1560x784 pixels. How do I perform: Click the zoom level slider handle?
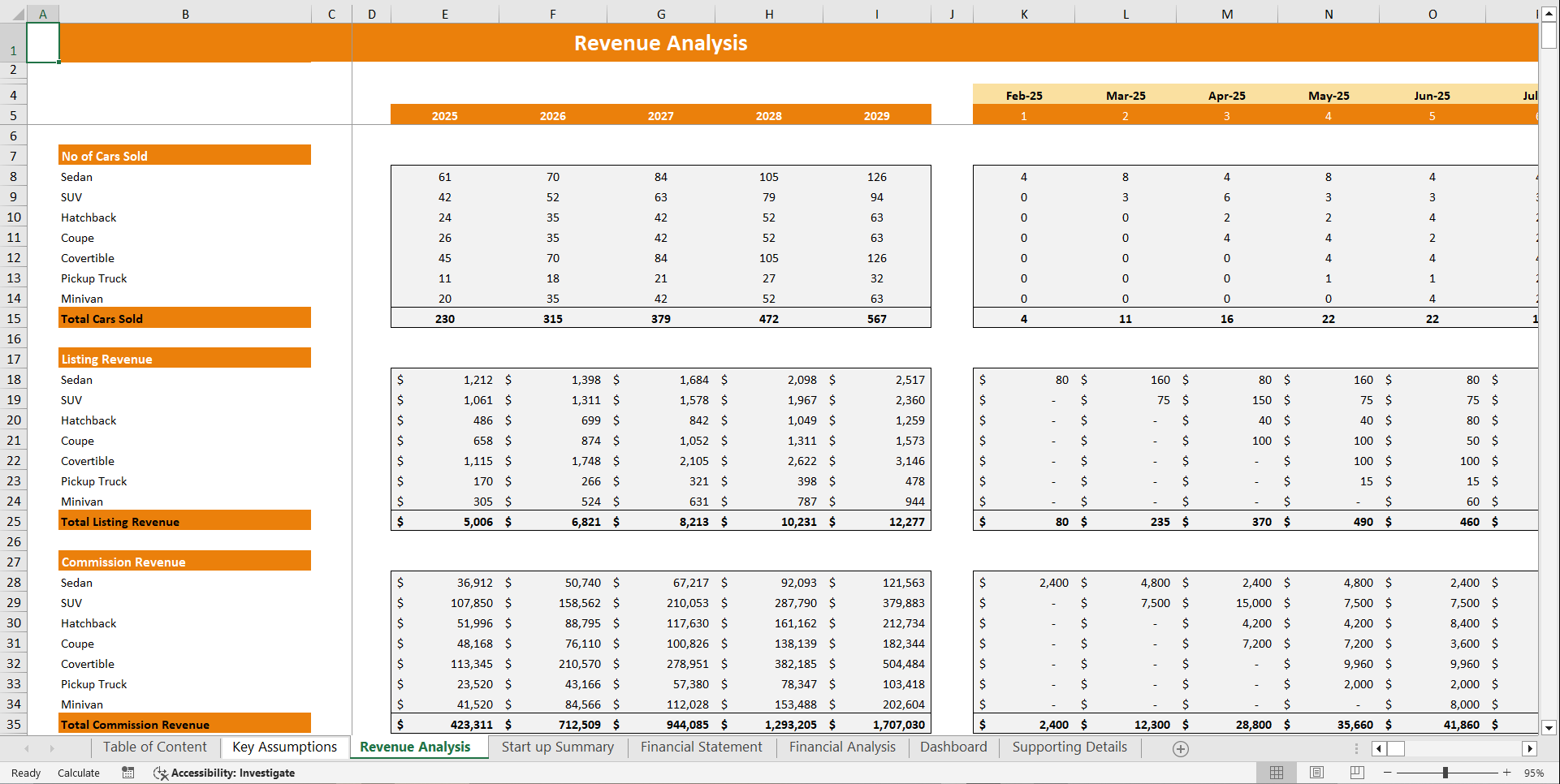pyautogui.click(x=1447, y=773)
